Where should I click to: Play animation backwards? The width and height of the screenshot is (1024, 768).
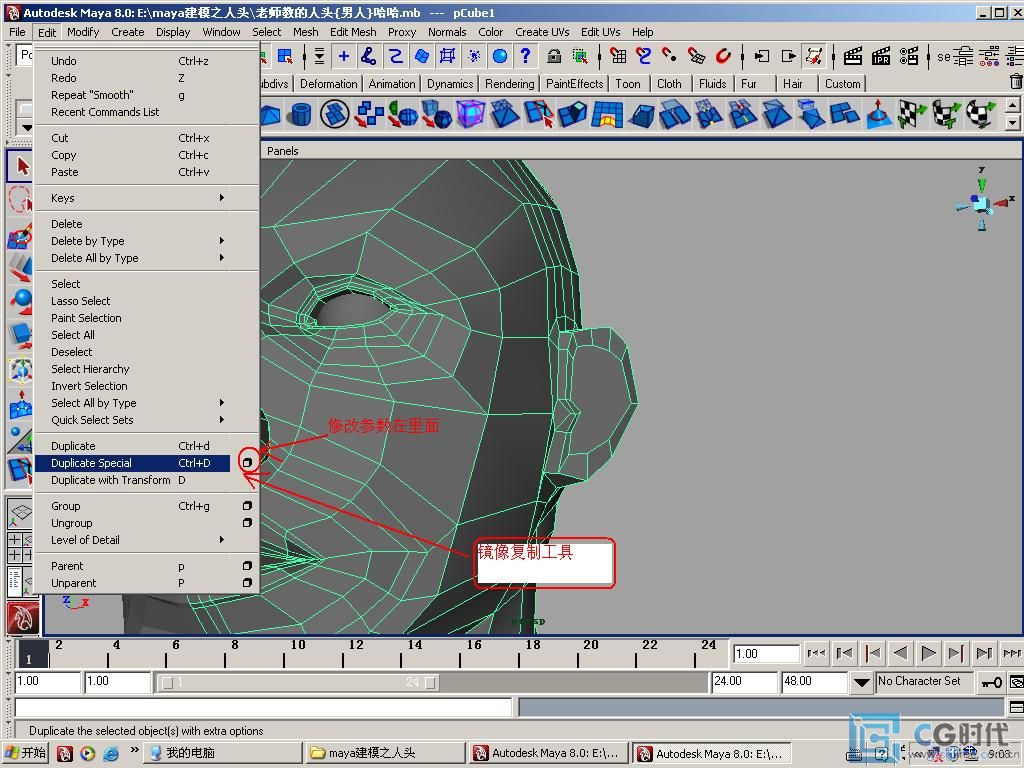pos(901,652)
